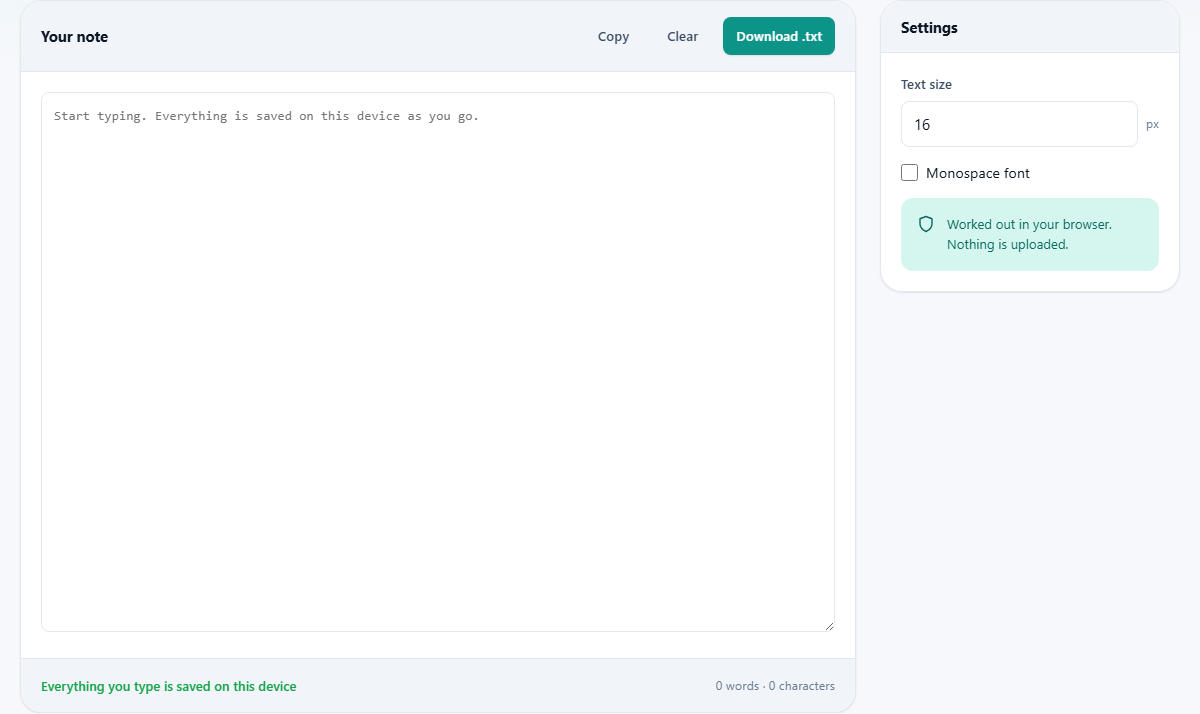This screenshot has height=714, width=1200.
Task: Enable the Monospace font checkbox
Action: (x=909, y=173)
